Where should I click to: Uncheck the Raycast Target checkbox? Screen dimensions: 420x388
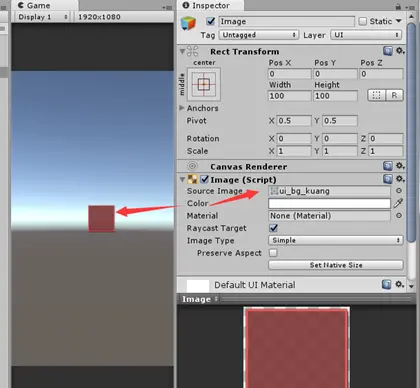point(273,228)
